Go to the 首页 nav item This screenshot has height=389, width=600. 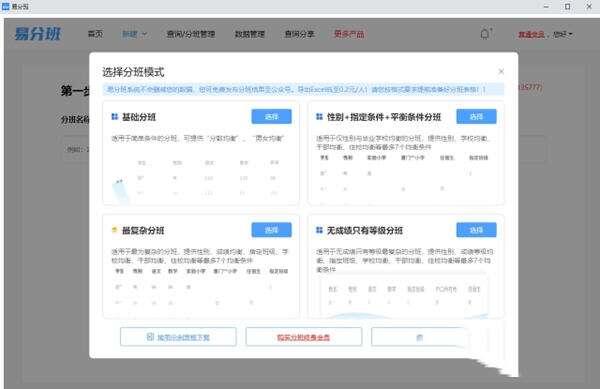point(95,34)
